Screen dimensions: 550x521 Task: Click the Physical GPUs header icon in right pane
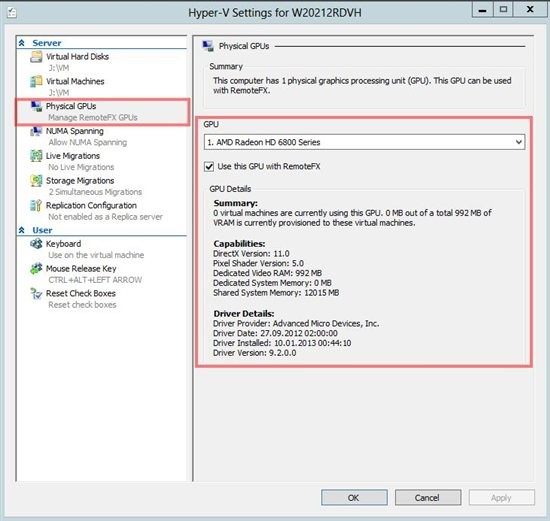coord(208,46)
